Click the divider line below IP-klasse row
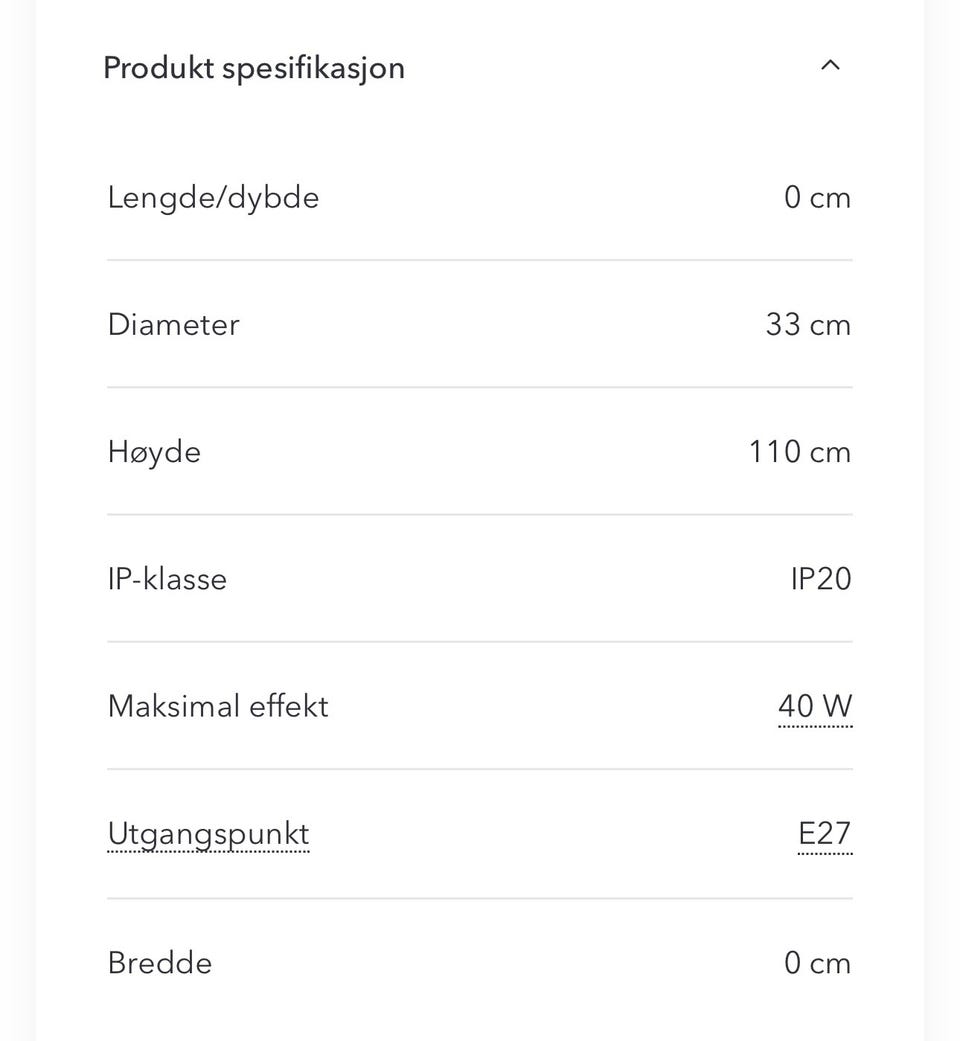 pos(480,642)
